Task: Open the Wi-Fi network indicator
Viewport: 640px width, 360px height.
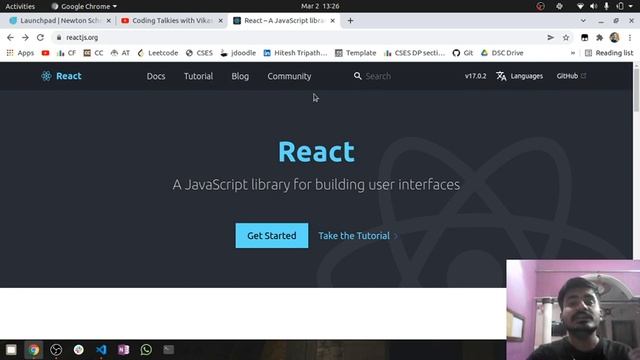Action: pyautogui.click(x=580, y=6)
